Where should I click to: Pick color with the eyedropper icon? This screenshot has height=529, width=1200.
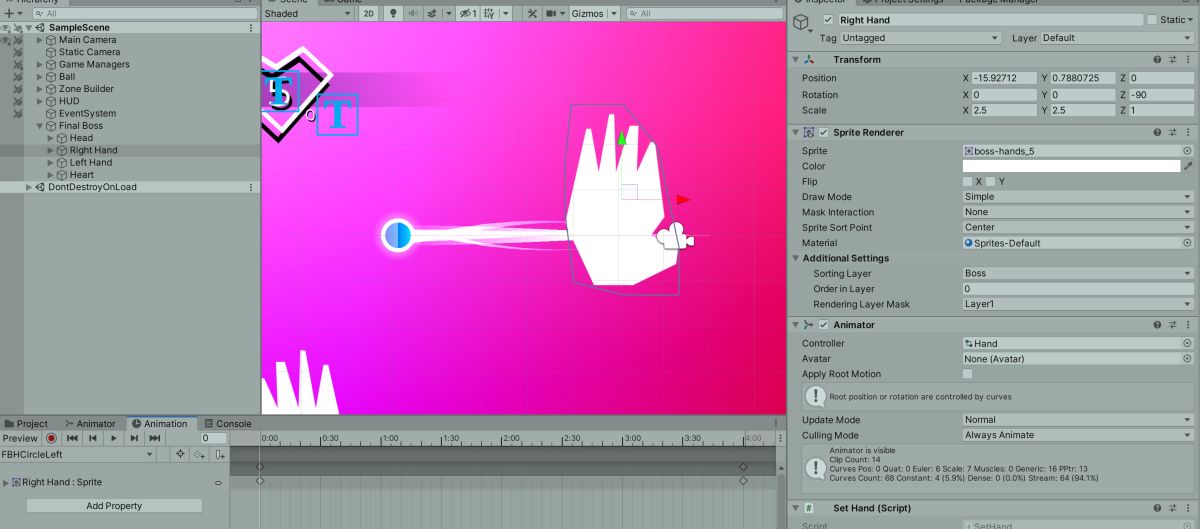tap(1188, 166)
